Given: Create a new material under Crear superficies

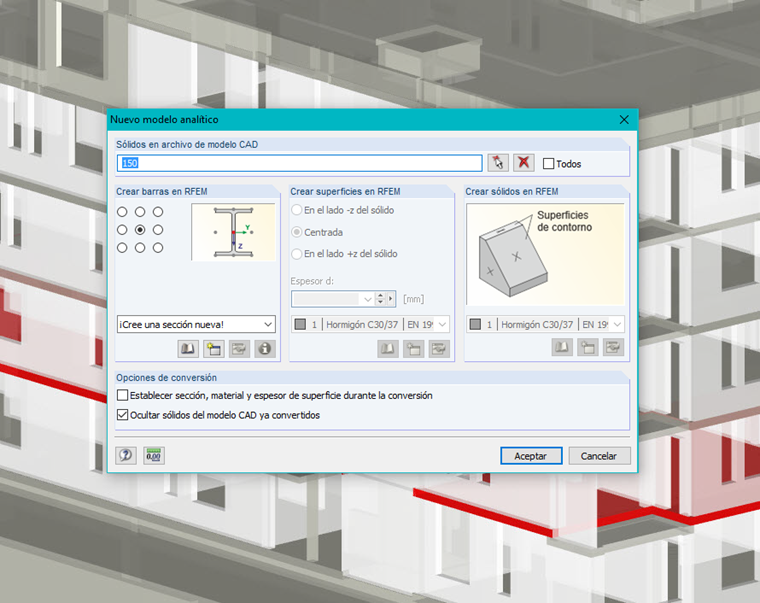Looking at the screenshot, I should [413, 349].
